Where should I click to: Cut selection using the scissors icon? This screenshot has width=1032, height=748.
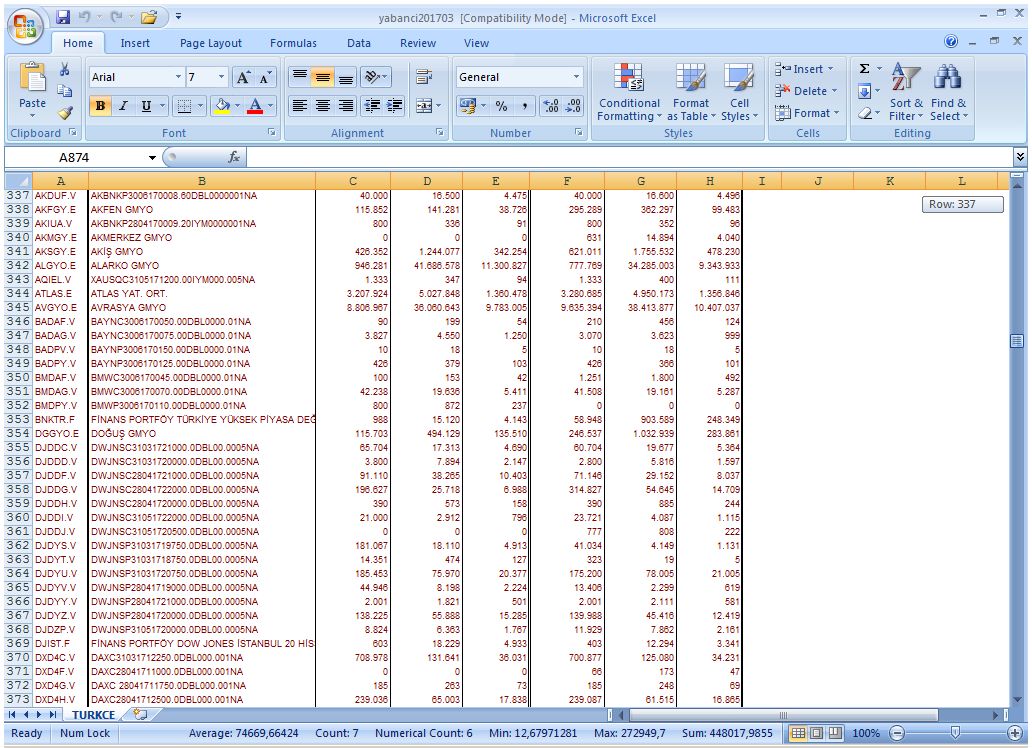point(64,69)
